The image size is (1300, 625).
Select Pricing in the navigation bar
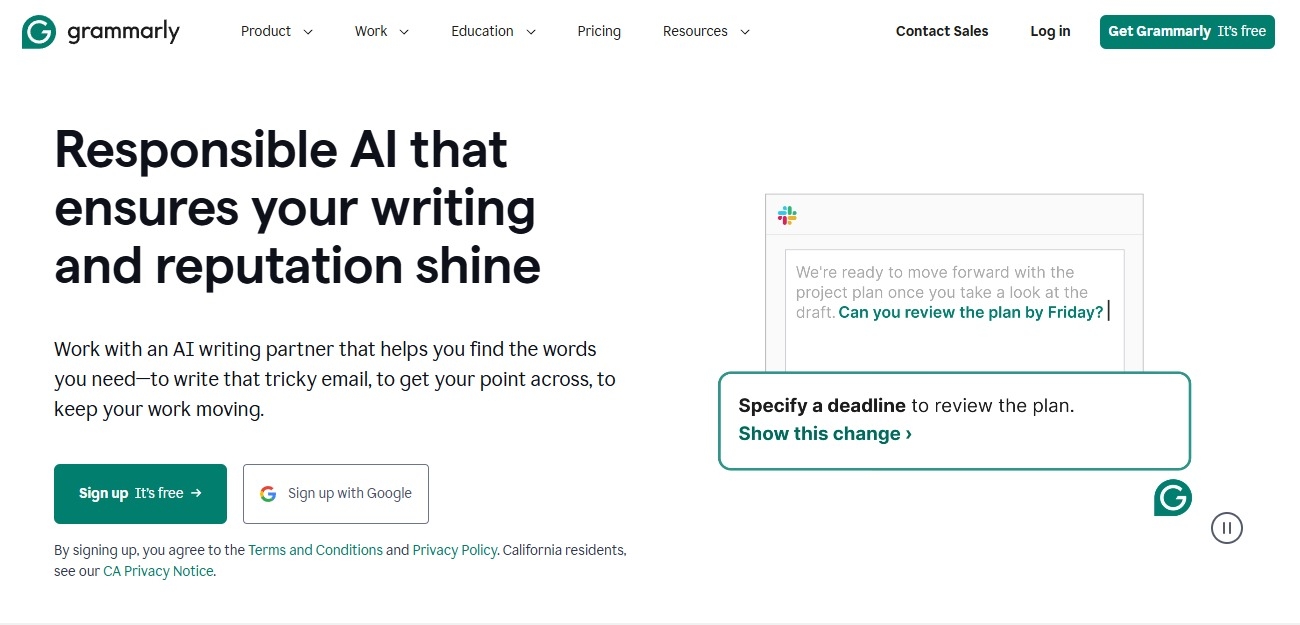click(599, 31)
